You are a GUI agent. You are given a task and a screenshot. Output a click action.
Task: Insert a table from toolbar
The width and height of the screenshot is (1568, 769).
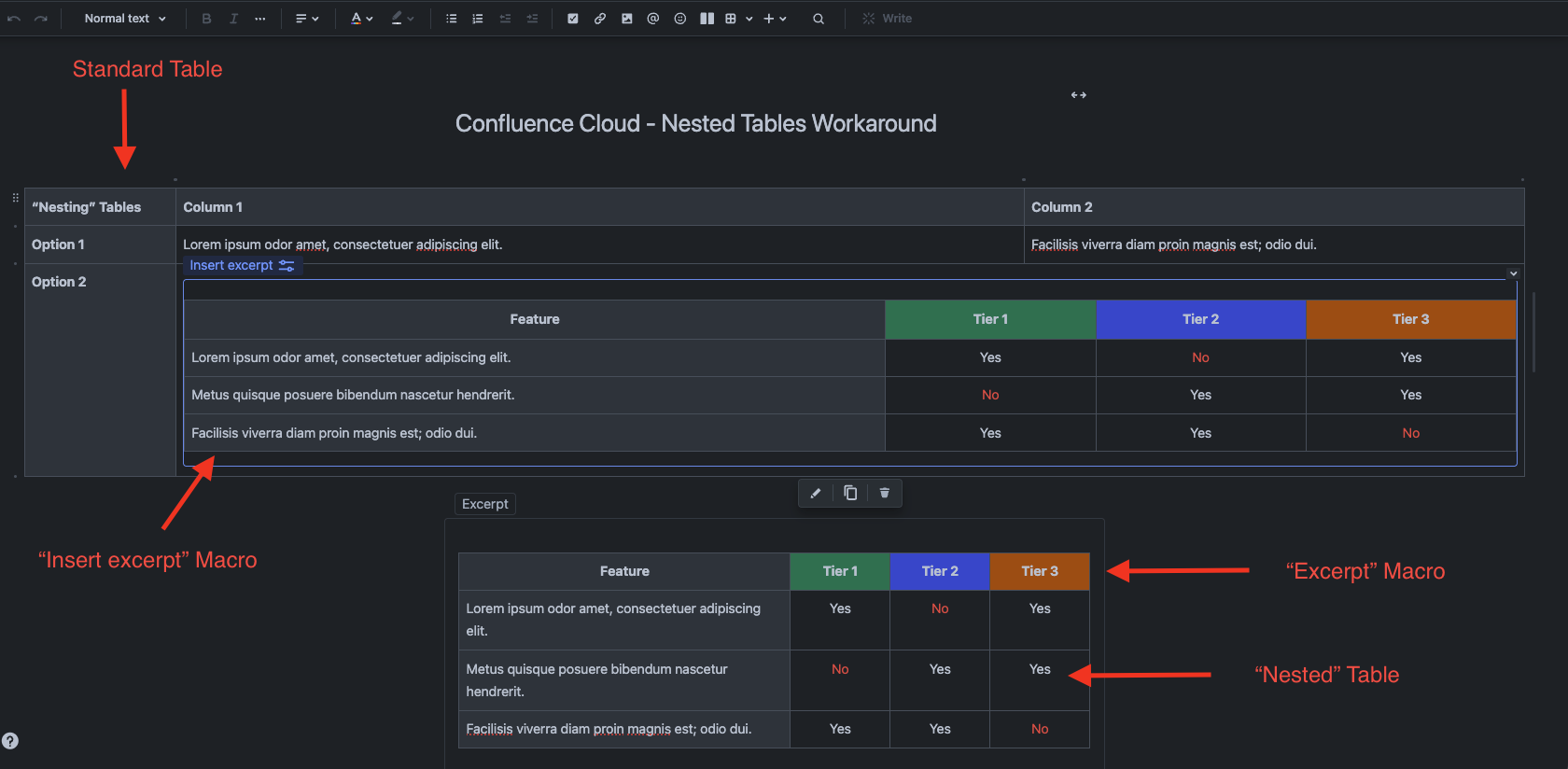click(731, 19)
